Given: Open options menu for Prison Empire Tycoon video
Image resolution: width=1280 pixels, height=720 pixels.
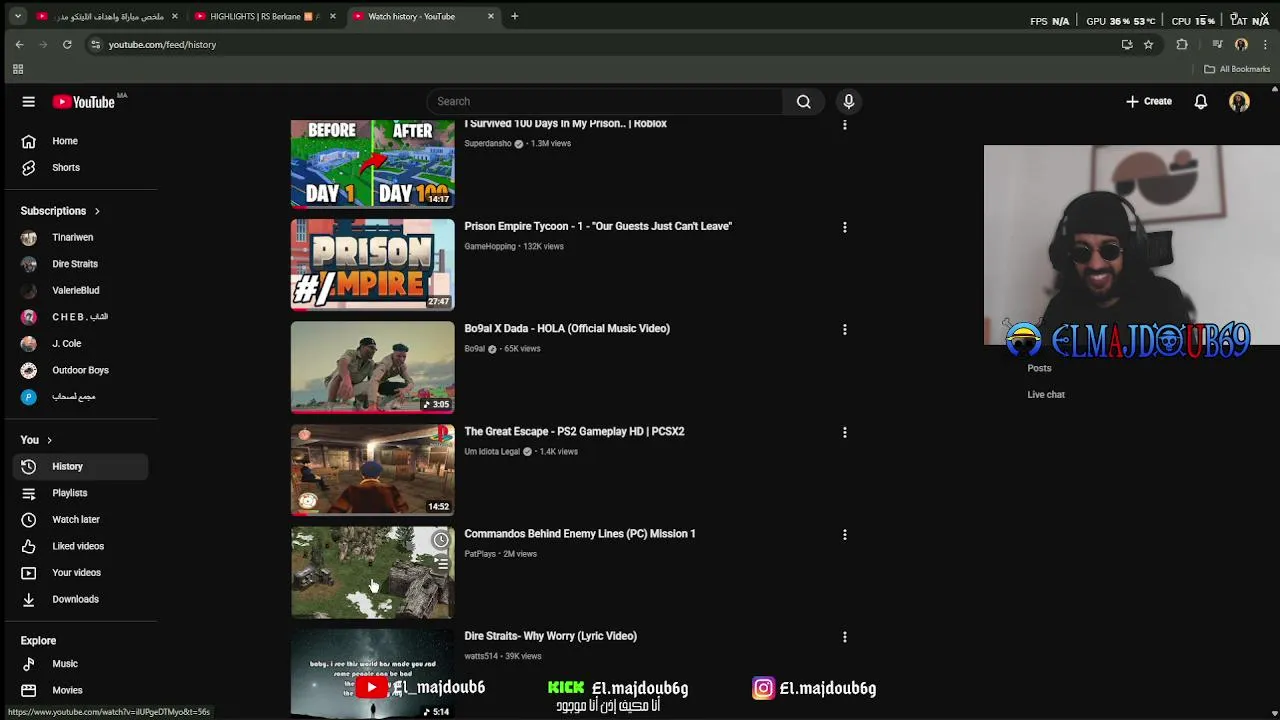Looking at the screenshot, I should 845,227.
